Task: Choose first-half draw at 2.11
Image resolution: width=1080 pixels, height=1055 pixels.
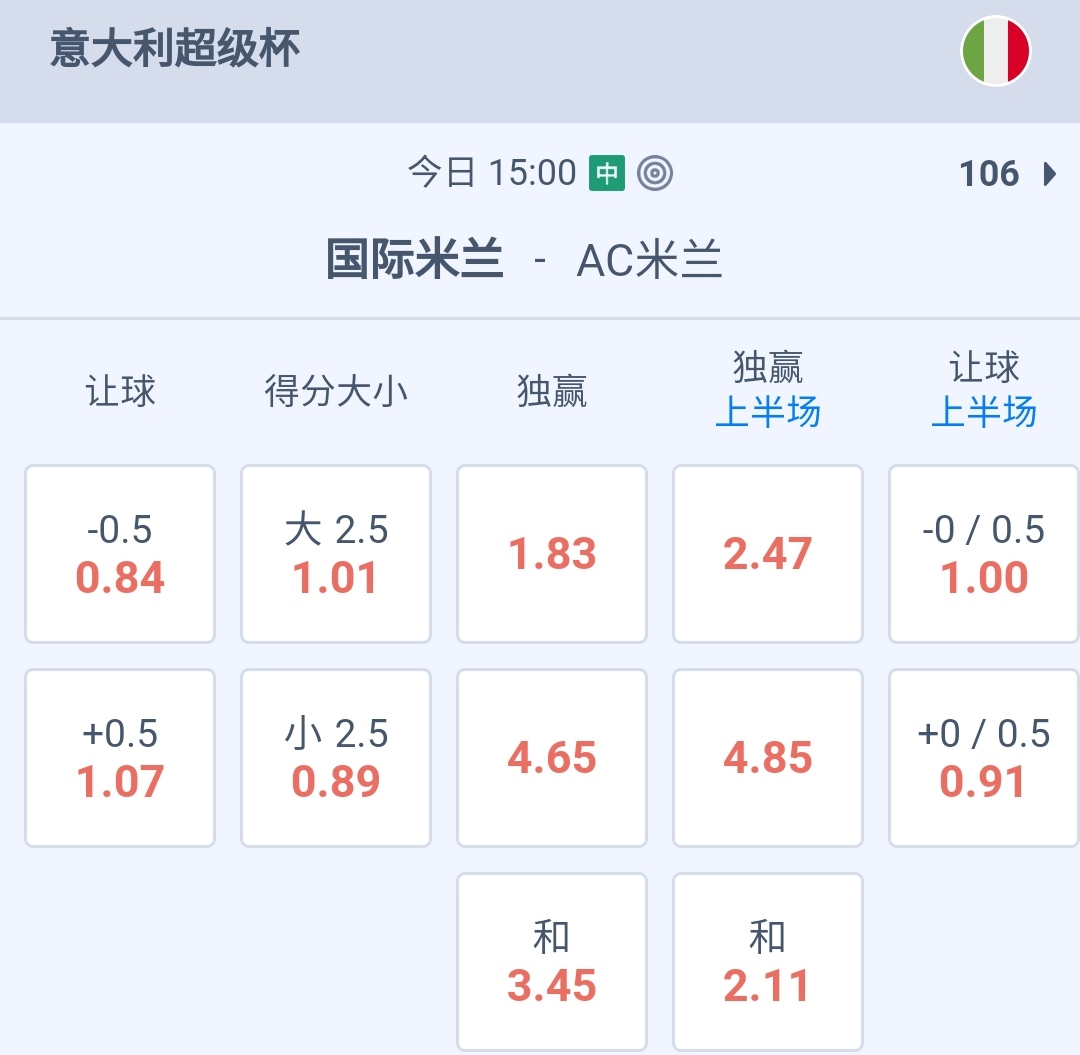Action: point(768,962)
